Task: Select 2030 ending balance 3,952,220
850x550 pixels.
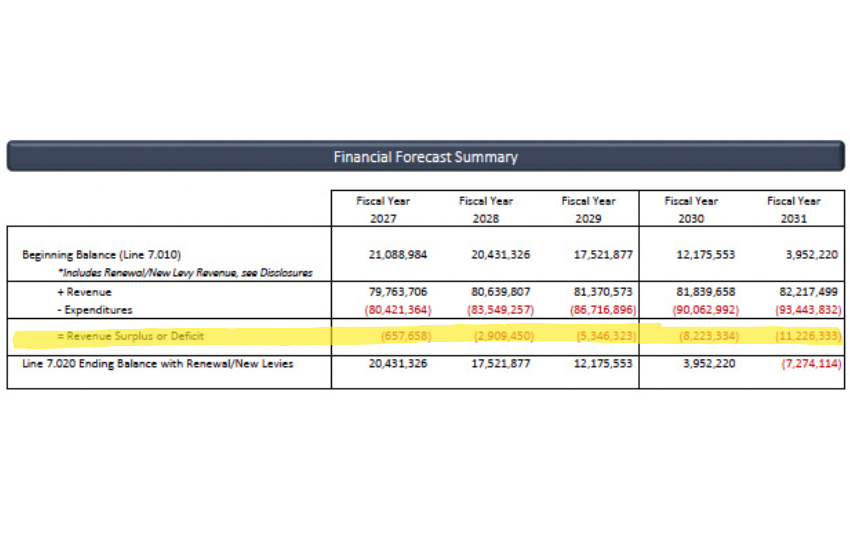Action: pos(709,364)
